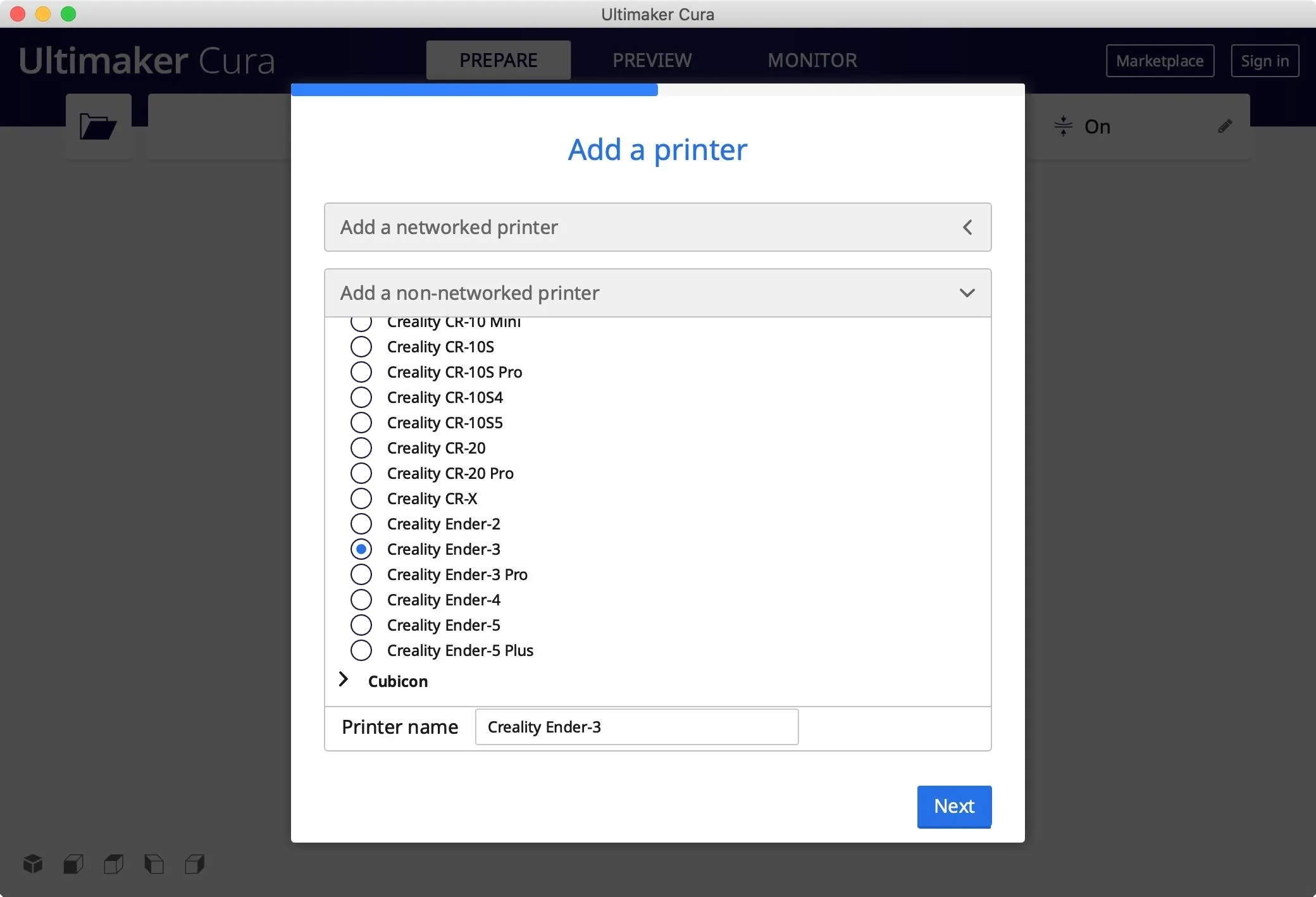The image size is (1316, 897).
Task: Choose the Creality Ender-4 radio option
Action: click(x=361, y=600)
